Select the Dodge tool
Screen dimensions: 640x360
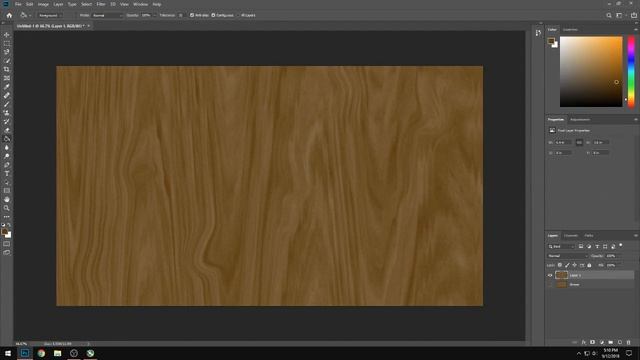coord(7,156)
